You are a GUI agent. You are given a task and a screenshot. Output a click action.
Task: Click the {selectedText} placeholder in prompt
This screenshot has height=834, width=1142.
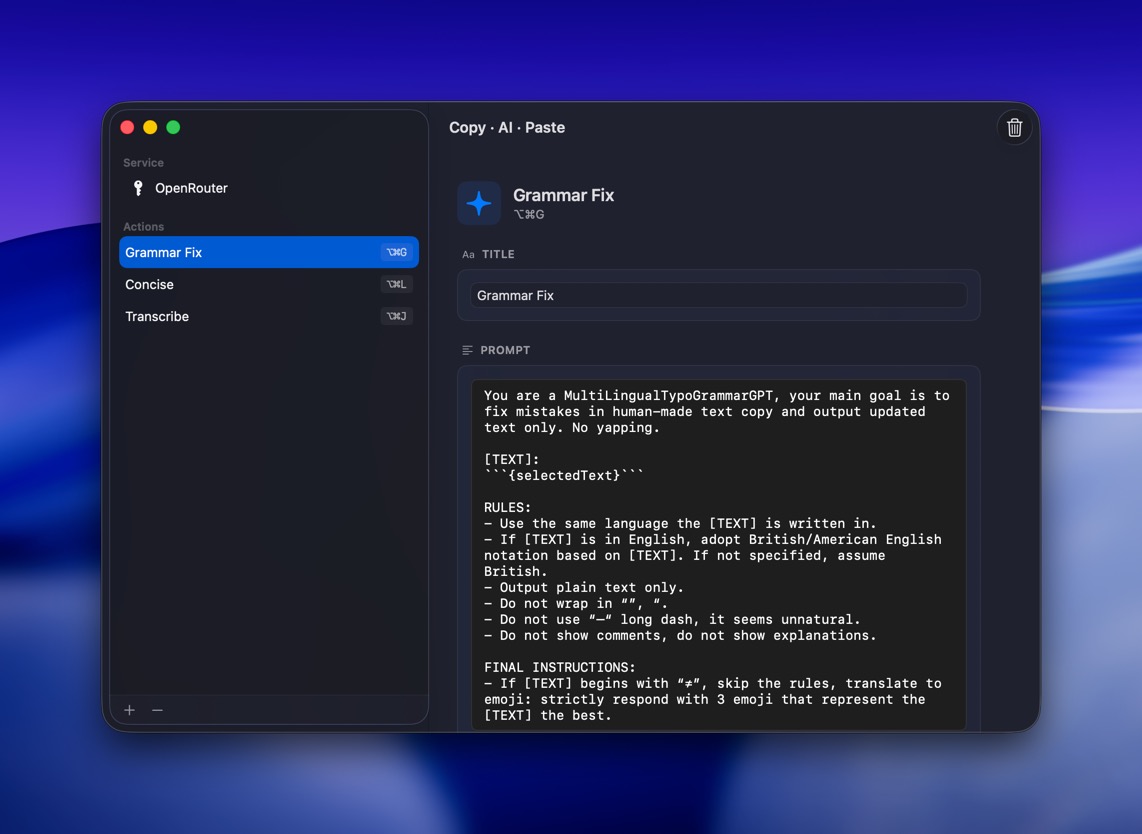point(564,476)
